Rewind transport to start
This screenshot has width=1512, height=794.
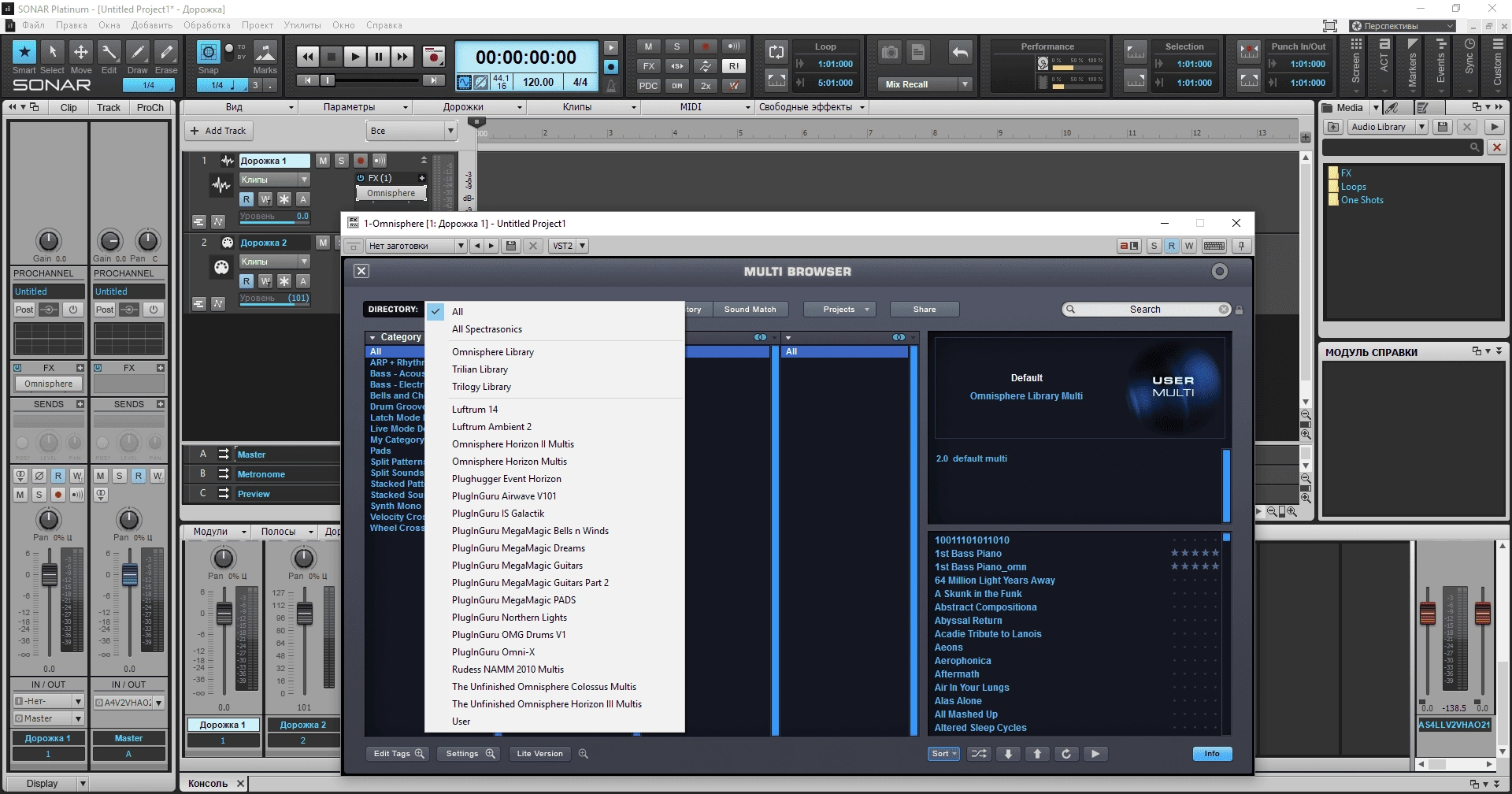308,57
